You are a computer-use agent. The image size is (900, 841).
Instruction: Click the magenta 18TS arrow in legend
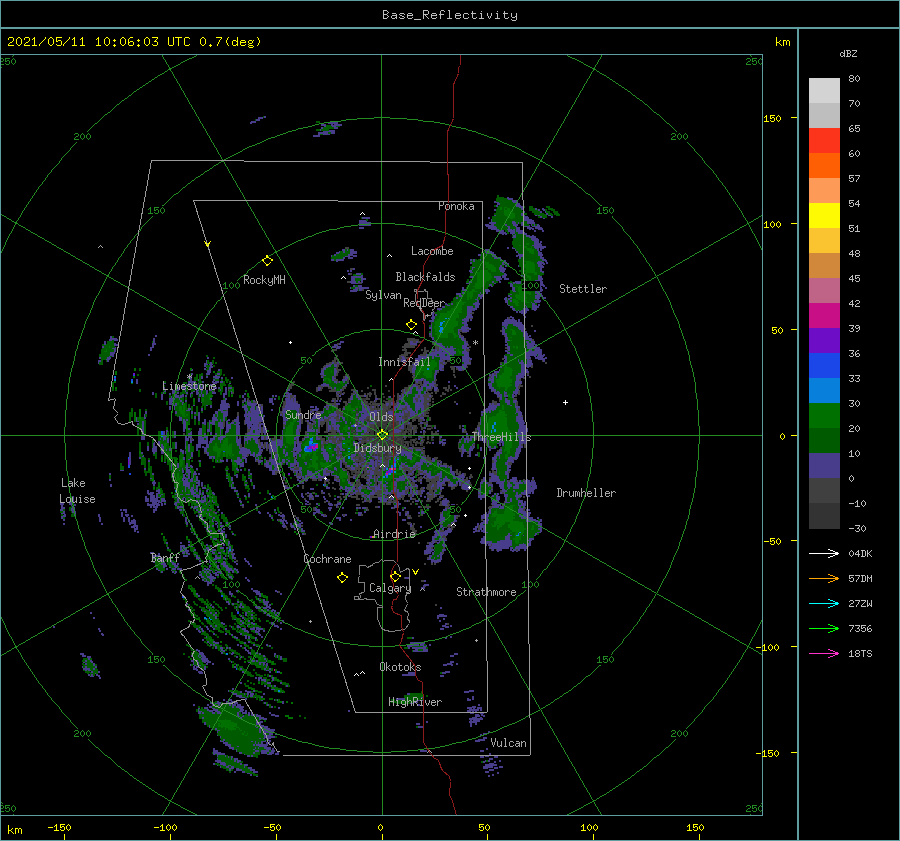(x=824, y=653)
